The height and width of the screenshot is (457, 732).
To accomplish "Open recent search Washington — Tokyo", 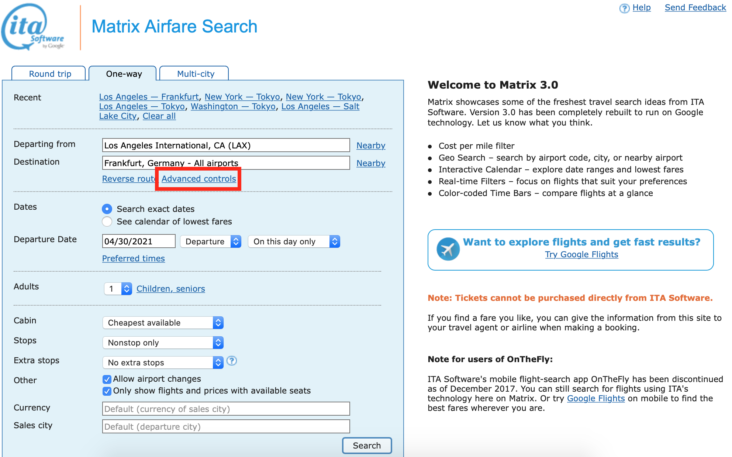I will click(x=233, y=106).
